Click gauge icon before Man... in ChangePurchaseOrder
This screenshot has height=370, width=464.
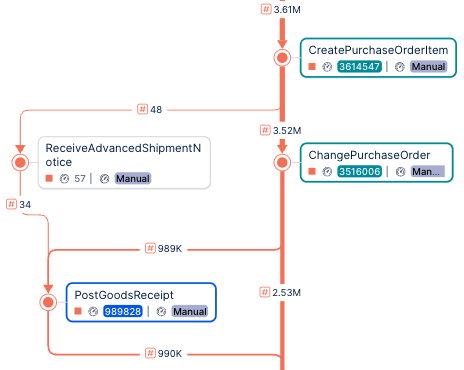pyautogui.click(x=400, y=172)
